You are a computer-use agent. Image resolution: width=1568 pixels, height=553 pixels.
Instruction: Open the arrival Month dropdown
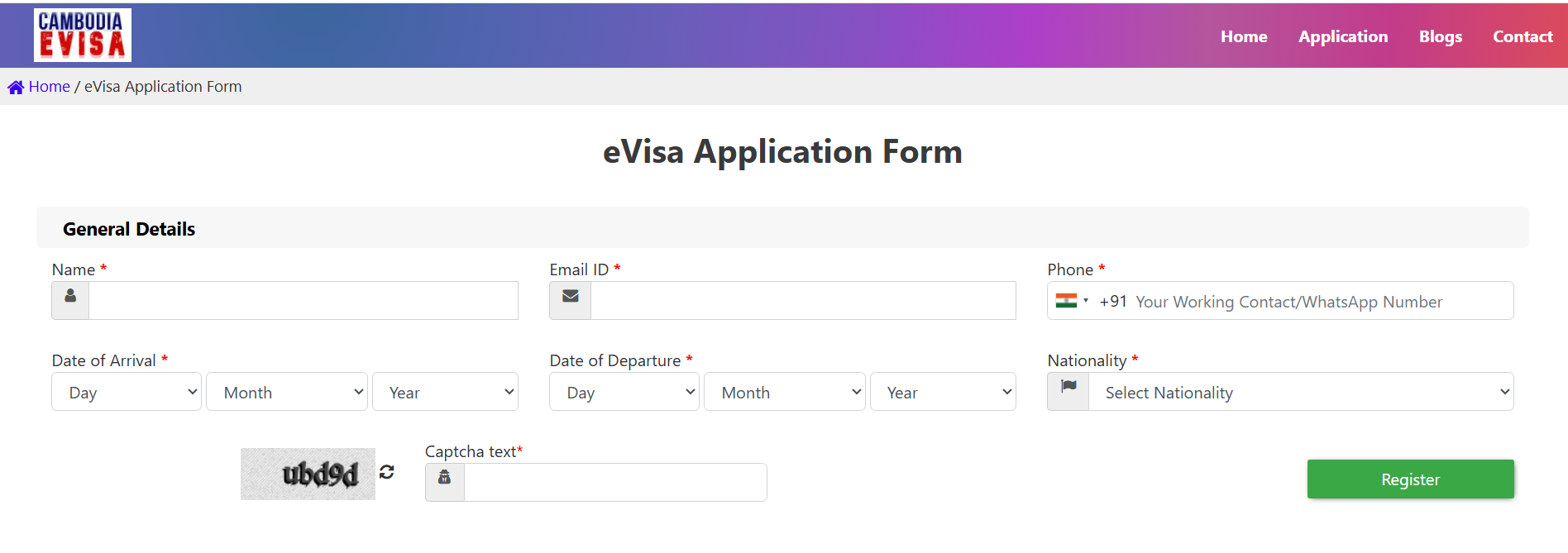pyautogui.click(x=286, y=392)
